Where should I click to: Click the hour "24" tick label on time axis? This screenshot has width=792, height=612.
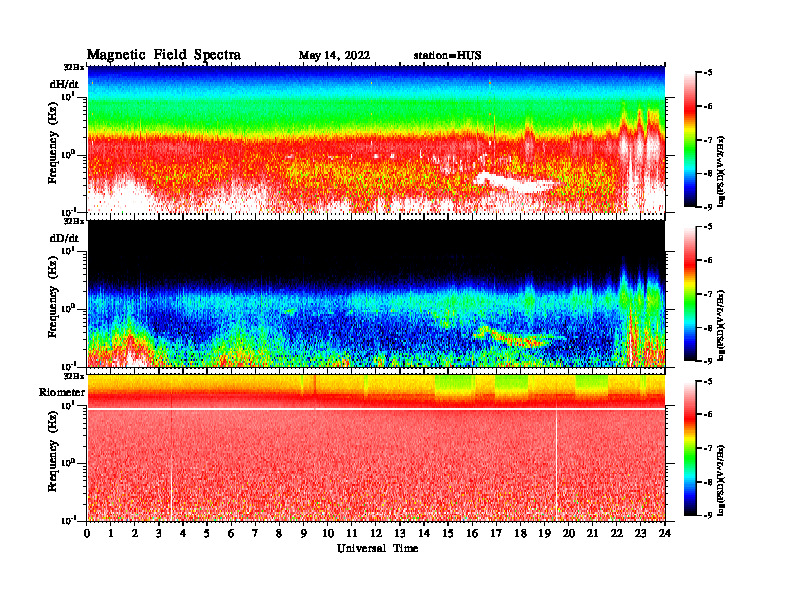point(665,533)
